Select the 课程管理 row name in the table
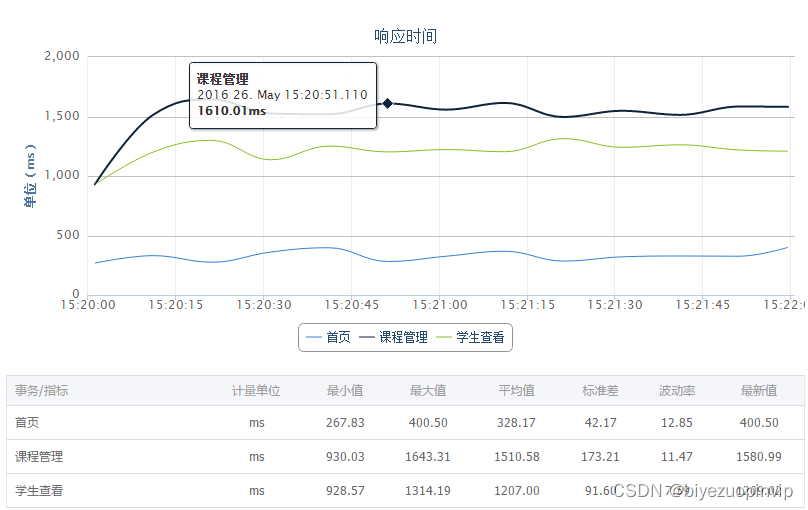Viewport: 808px width, 510px height. 39,456
